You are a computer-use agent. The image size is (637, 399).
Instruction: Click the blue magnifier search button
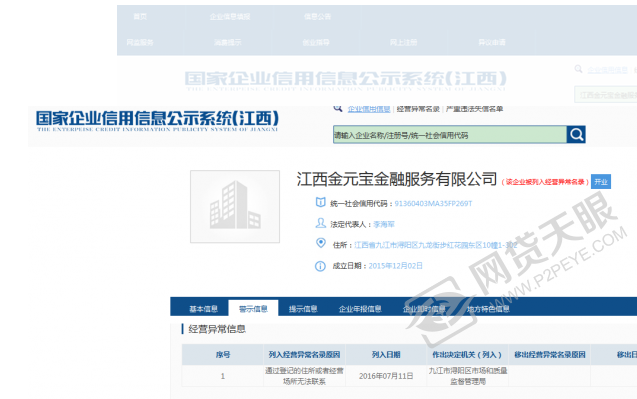tap(576, 134)
